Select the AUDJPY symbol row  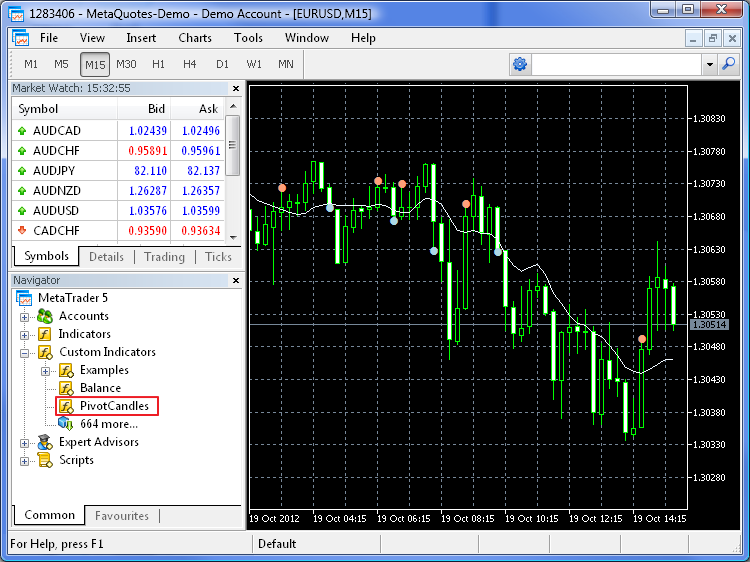[x=118, y=171]
